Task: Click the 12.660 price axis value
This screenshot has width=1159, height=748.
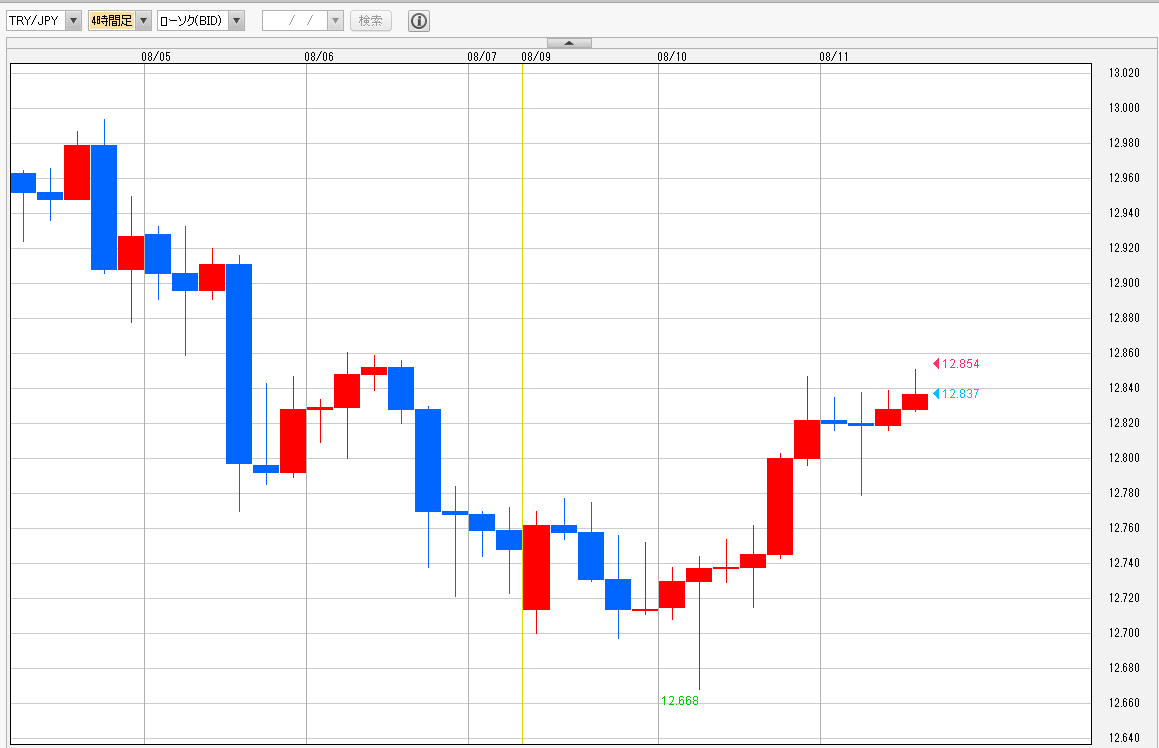Action: click(x=1124, y=703)
